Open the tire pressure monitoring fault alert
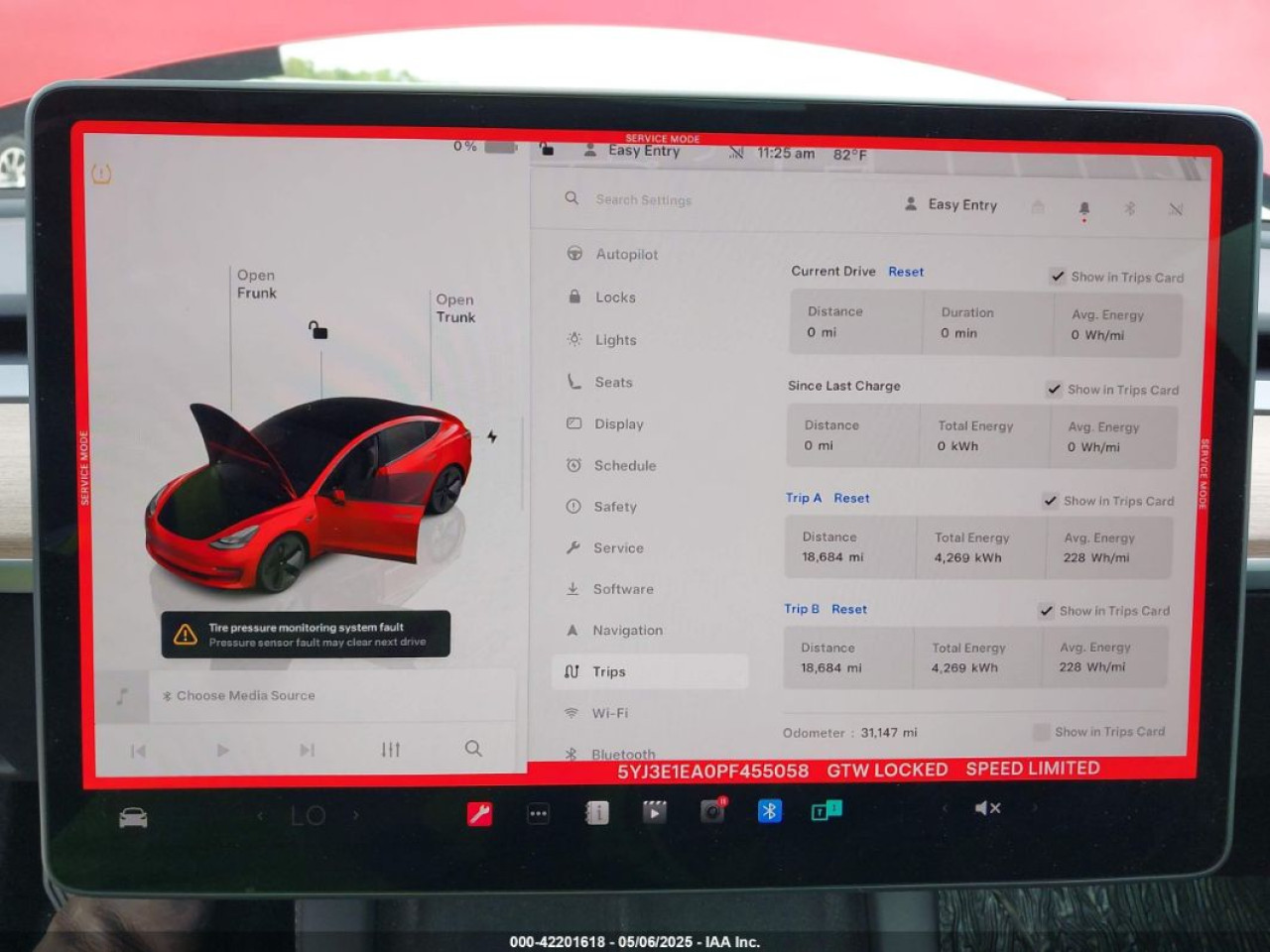This screenshot has height=952, width=1270. pyautogui.click(x=307, y=634)
